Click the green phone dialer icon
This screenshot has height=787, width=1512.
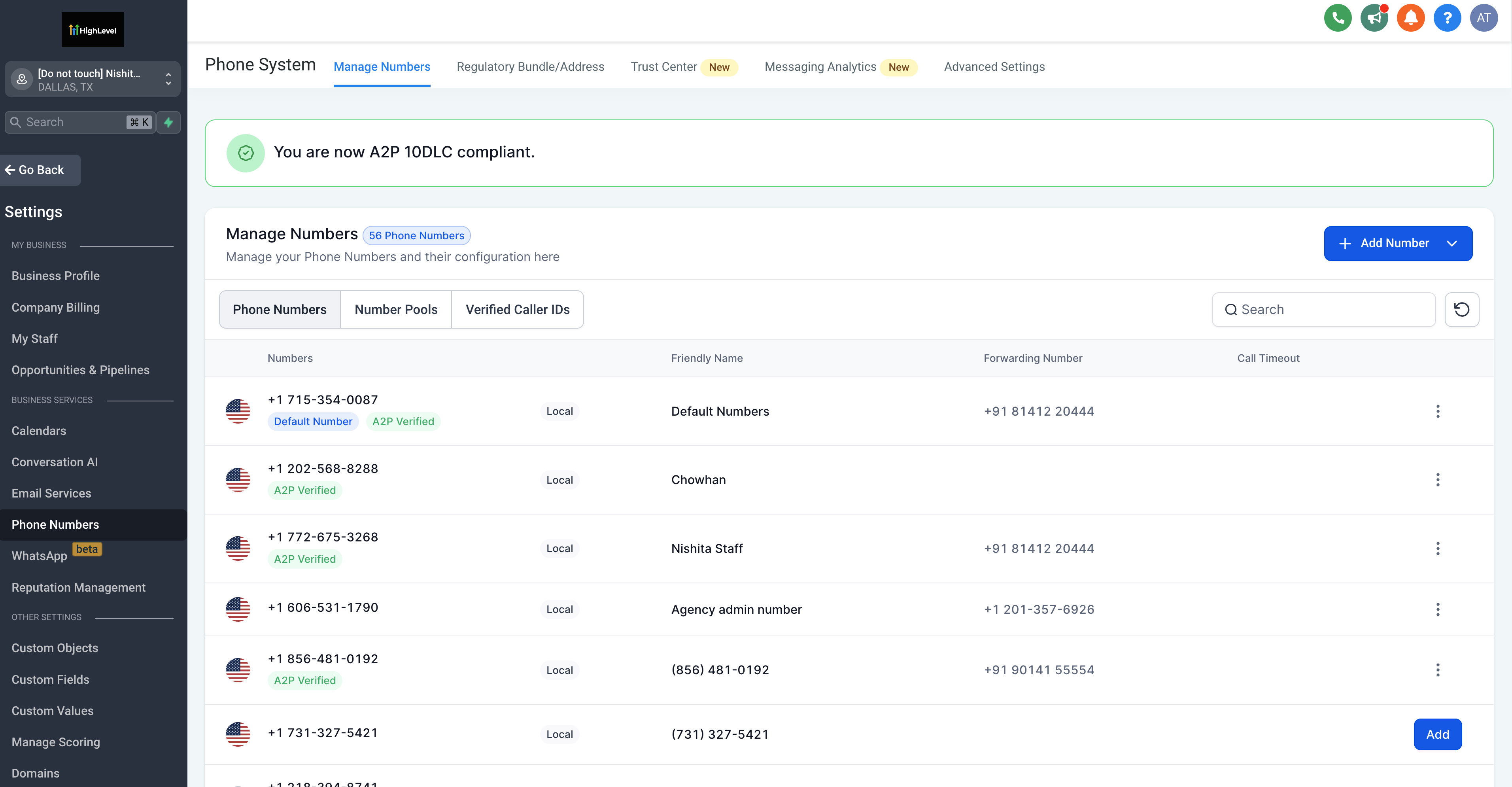click(1337, 18)
